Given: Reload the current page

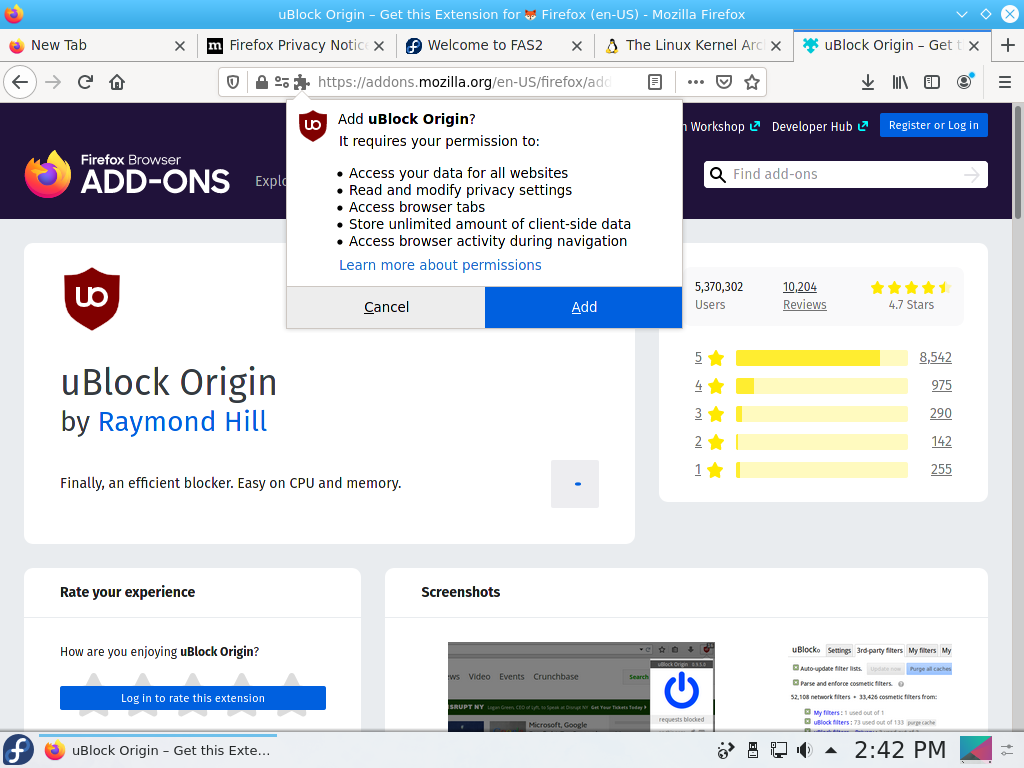Looking at the screenshot, I should pyautogui.click(x=85, y=82).
